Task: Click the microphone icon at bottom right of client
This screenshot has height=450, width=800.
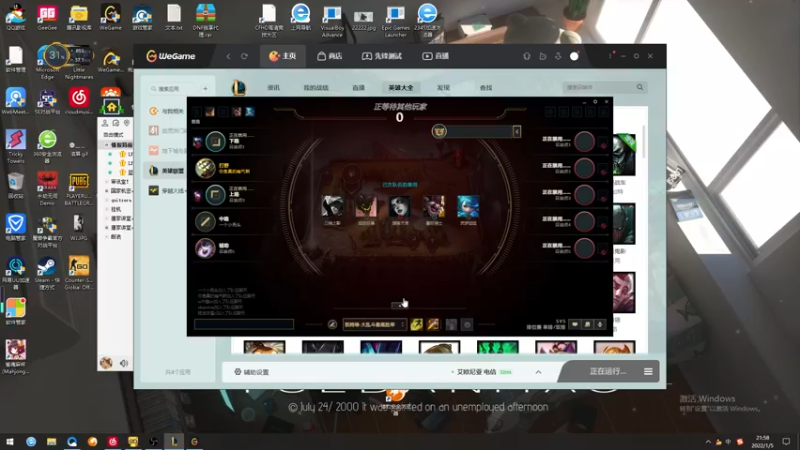Action: click(x=599, y=324)
